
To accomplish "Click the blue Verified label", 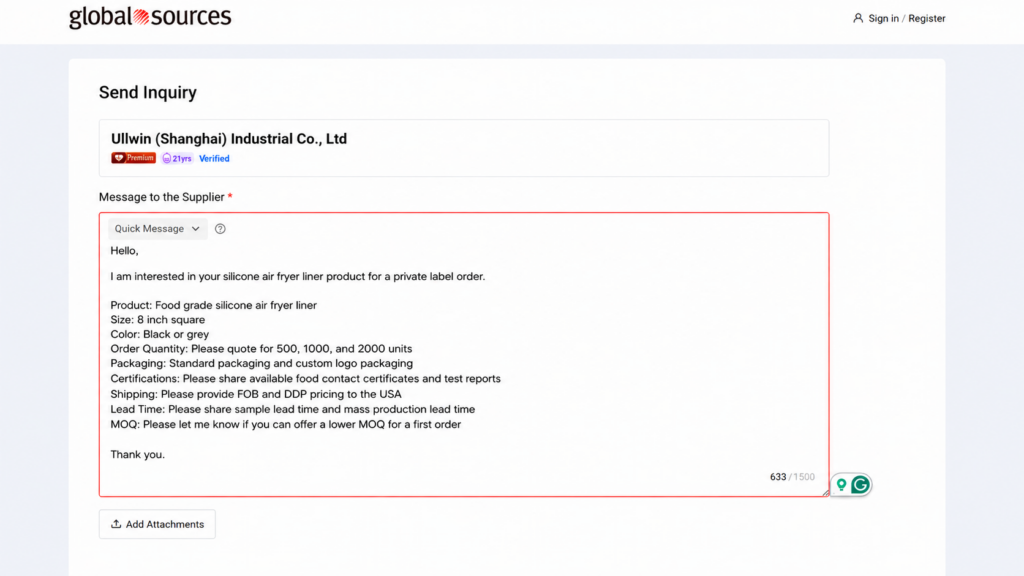I will point(214,158).
